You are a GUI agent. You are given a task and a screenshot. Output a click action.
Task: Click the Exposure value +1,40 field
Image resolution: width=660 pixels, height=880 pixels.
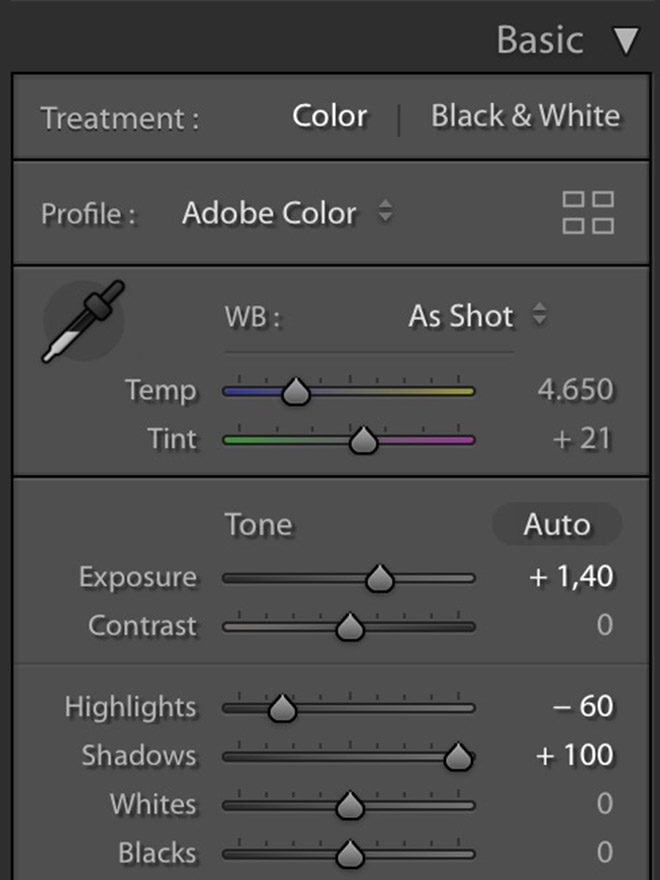click(x=571, y=577)
